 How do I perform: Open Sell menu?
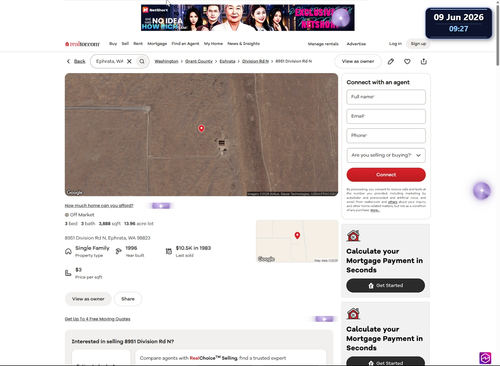pos(125,44)
